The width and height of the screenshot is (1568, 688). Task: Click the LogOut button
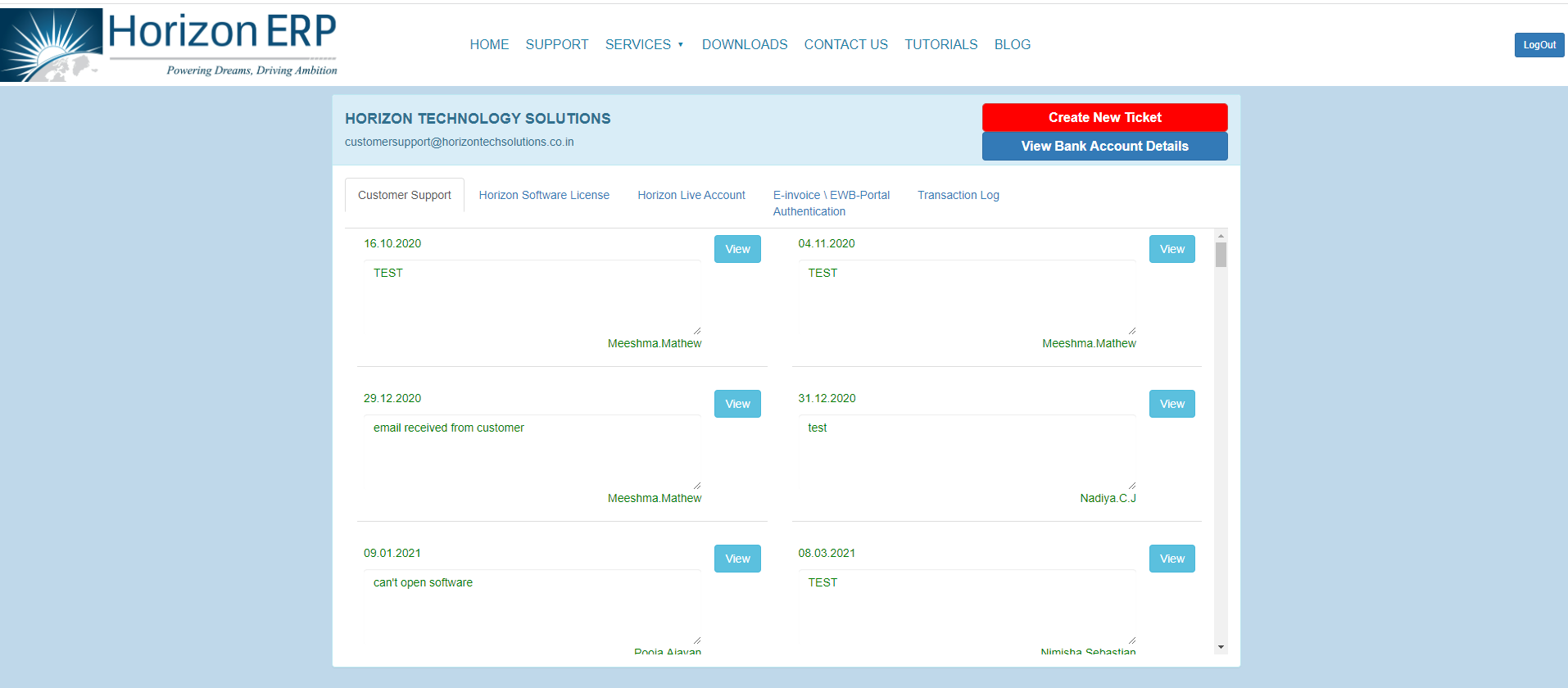(1539, 45)
